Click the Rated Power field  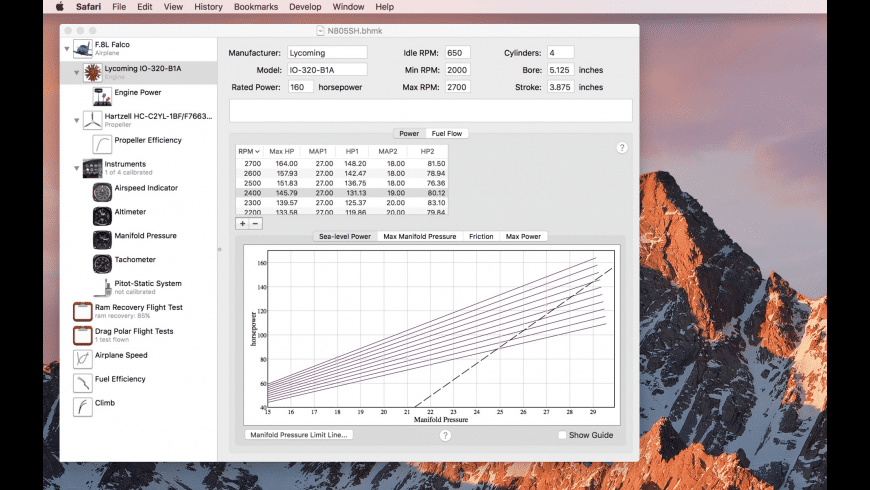point(300,87)
